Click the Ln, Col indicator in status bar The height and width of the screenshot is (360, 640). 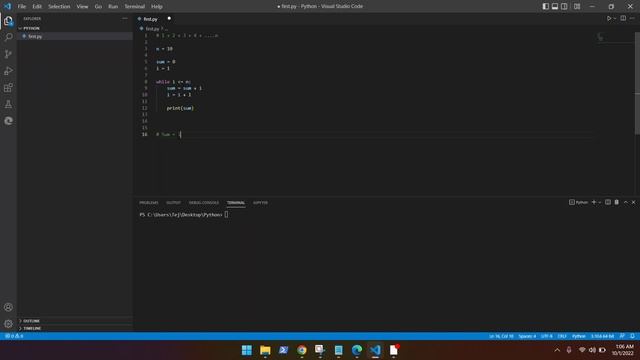tap(501, 336)
